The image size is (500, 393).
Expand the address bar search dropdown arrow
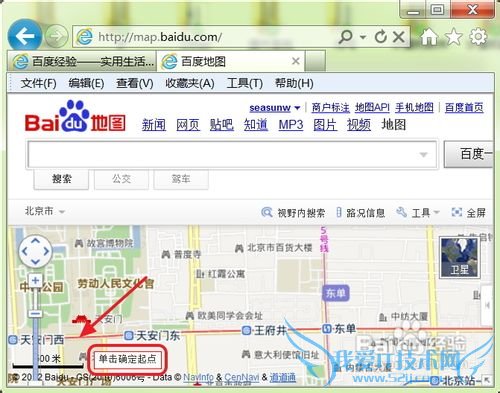coord(363,37)
